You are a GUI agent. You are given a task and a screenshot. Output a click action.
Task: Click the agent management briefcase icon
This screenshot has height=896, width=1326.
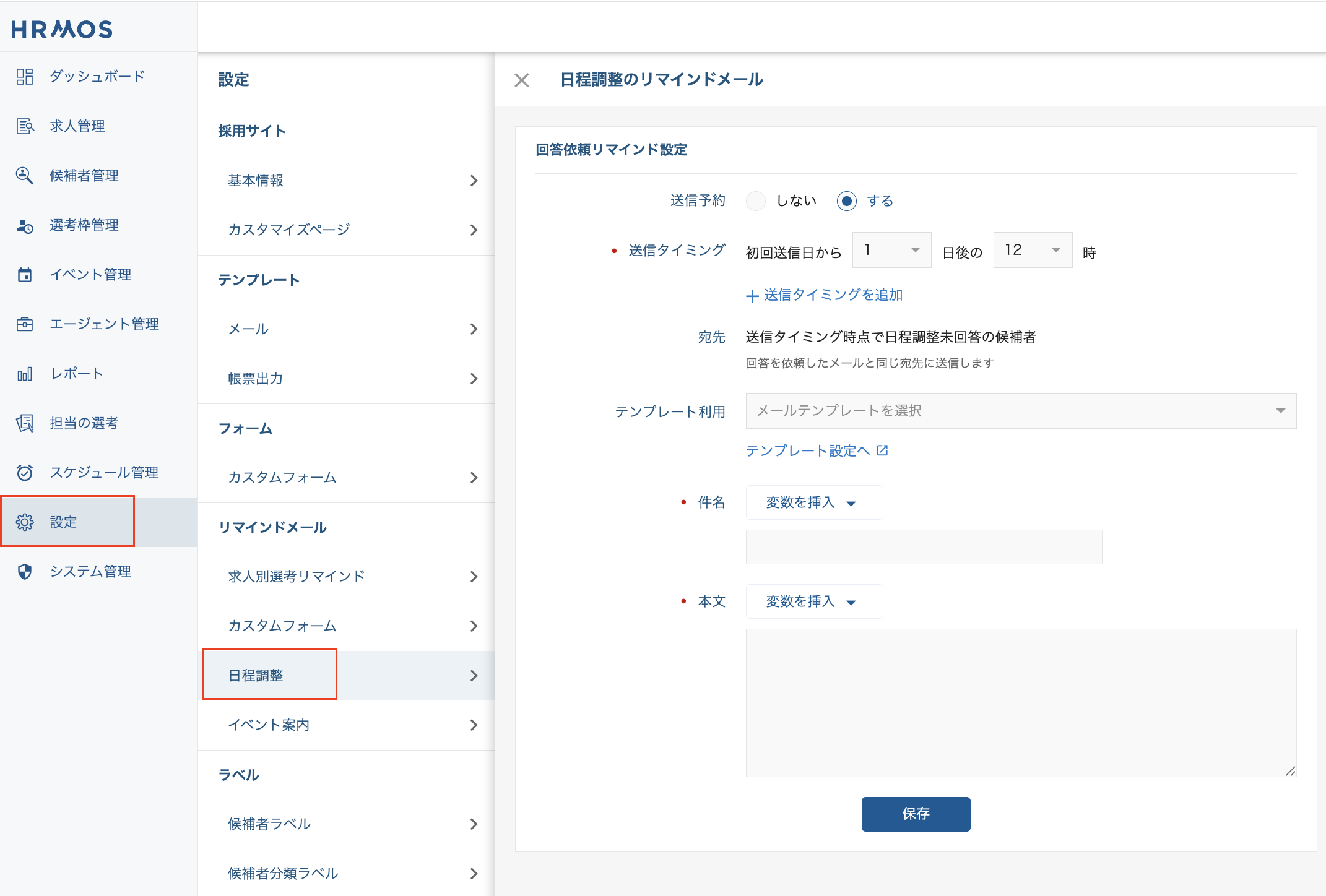coord(25,324)
